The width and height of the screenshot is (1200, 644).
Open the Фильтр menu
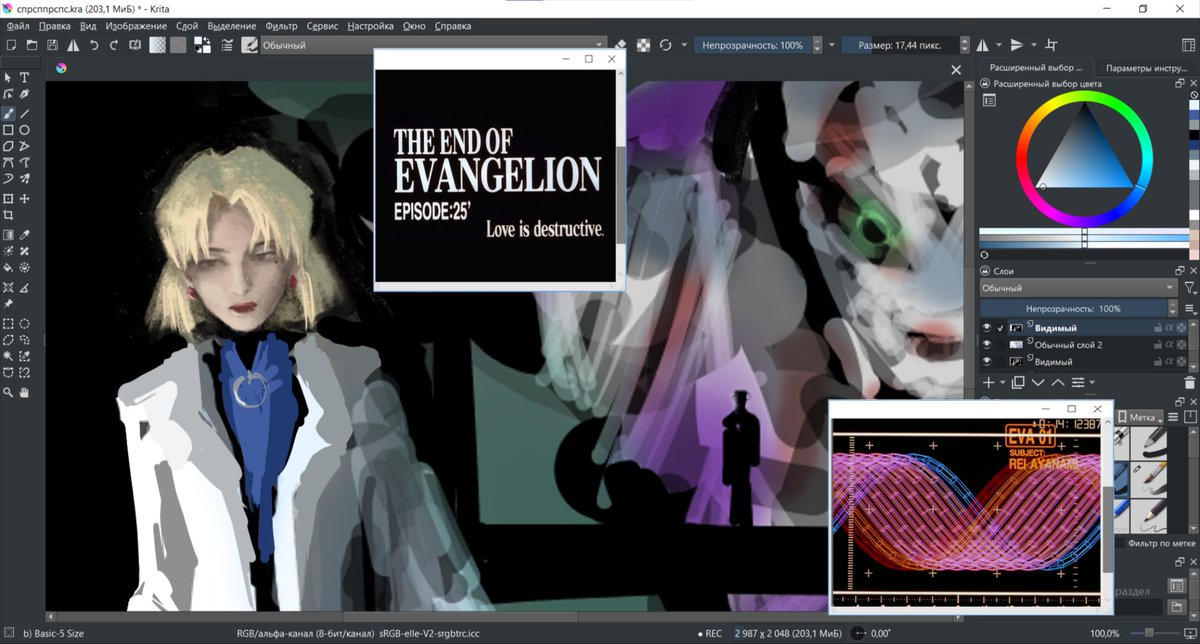(x=282, y=26)
